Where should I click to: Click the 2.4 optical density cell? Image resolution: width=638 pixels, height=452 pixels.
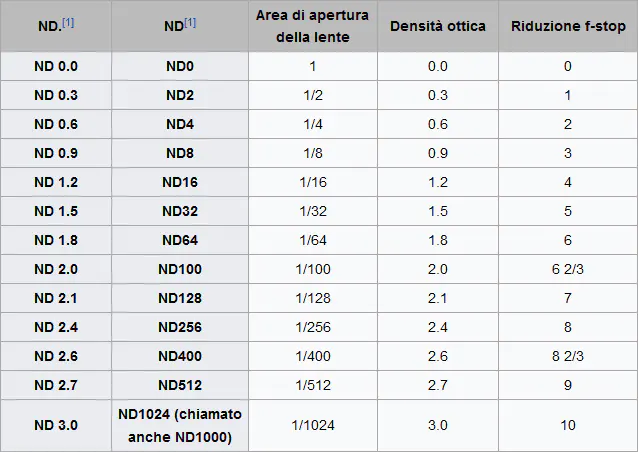(438, 327)
